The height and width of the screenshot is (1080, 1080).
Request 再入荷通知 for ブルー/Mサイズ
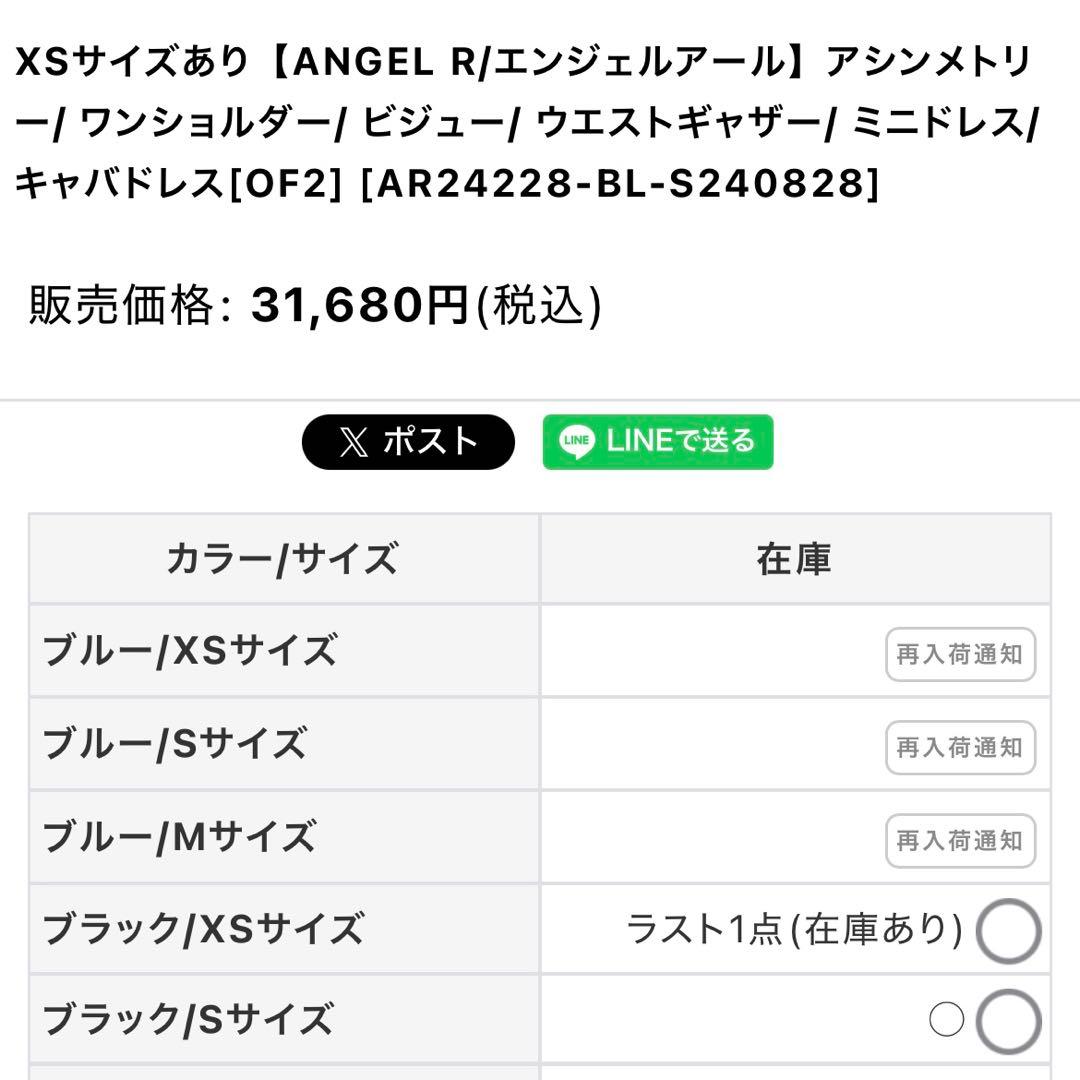959,841
